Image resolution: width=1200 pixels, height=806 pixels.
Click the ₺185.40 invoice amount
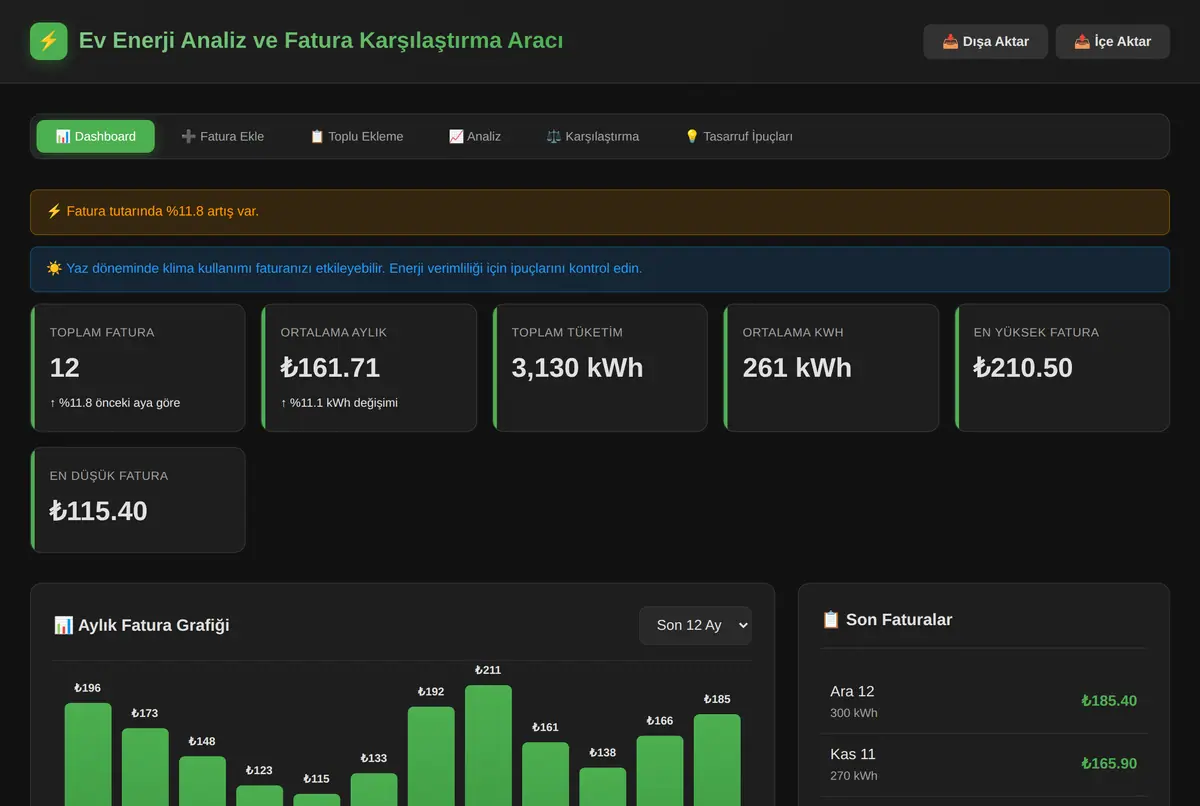click(1109, 701)
